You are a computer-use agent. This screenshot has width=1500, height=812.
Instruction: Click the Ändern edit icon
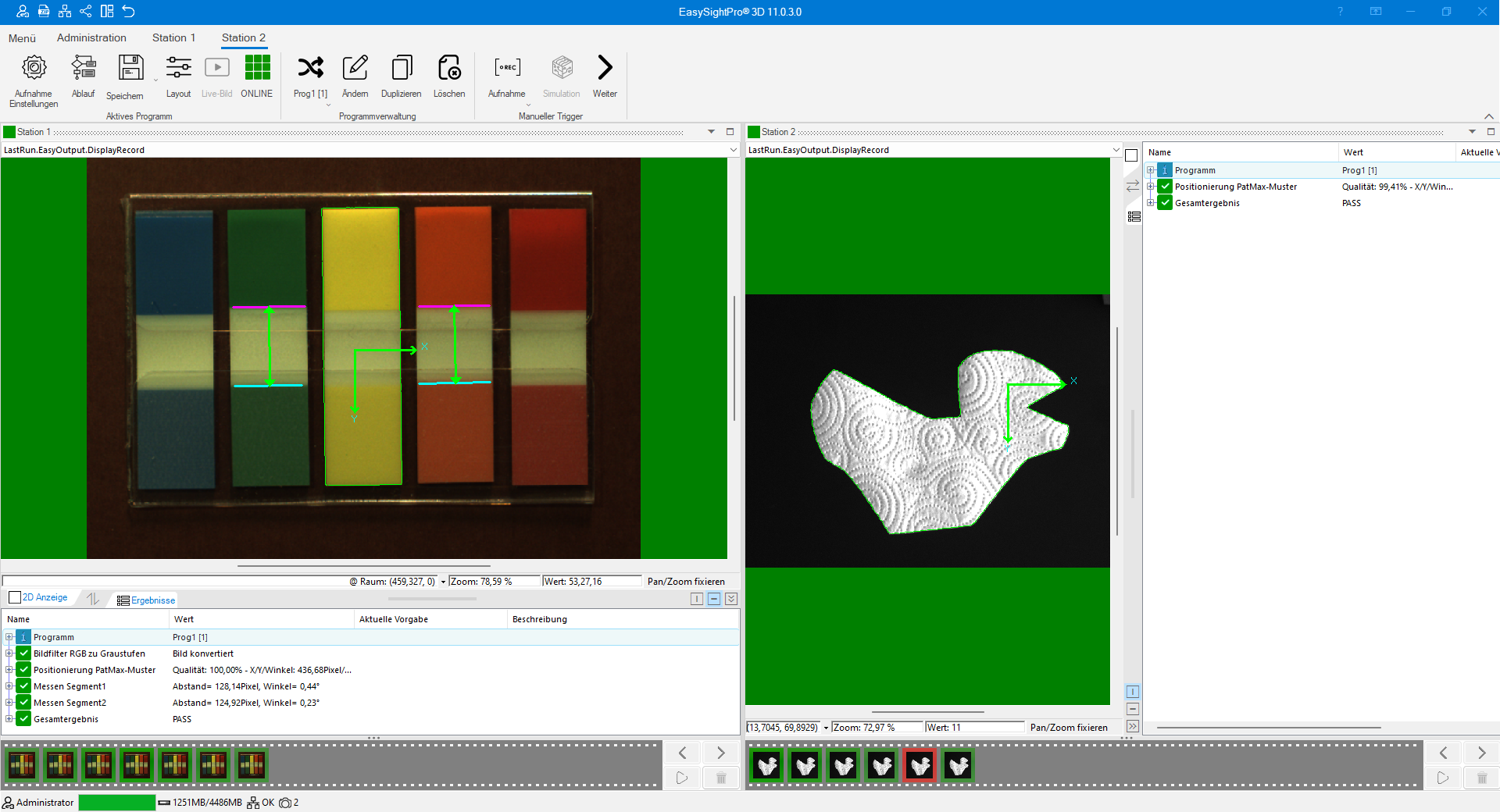[x=355, y=68]
